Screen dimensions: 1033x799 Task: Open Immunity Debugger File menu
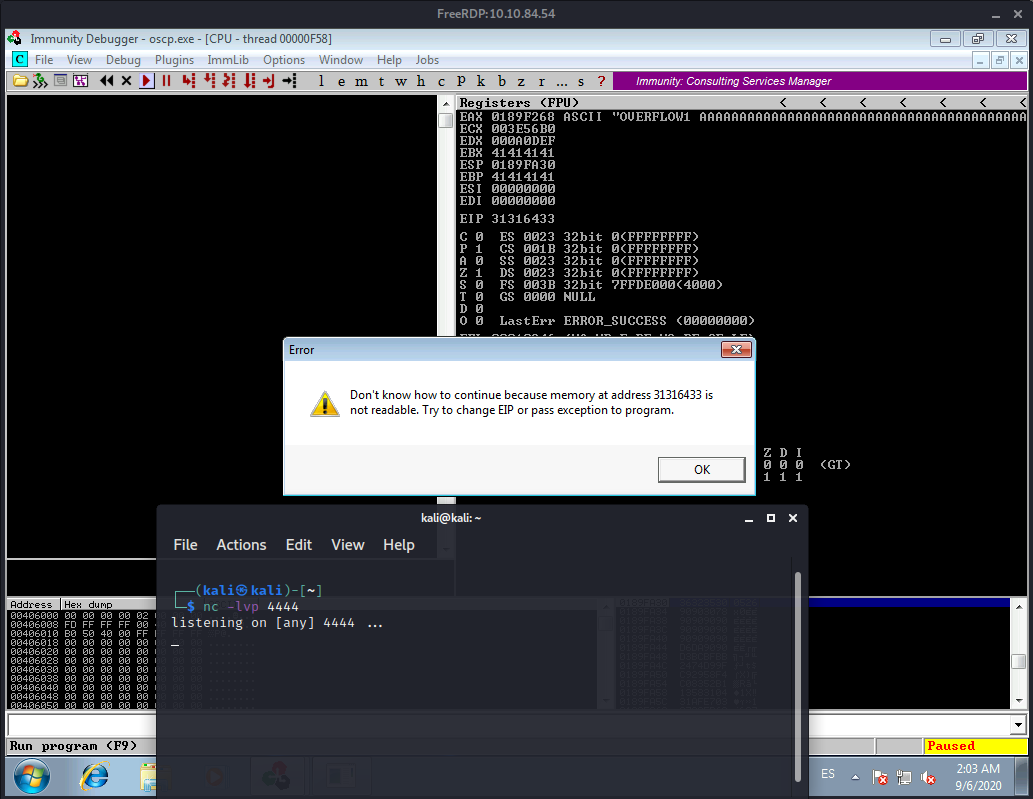tap(44, 60)
